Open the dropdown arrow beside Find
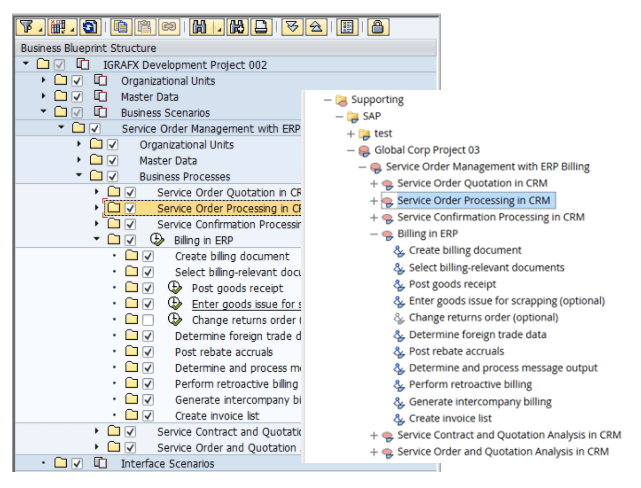Image resolution: width=641 pixels, height=488 pixels. click(x=220, y=27)
